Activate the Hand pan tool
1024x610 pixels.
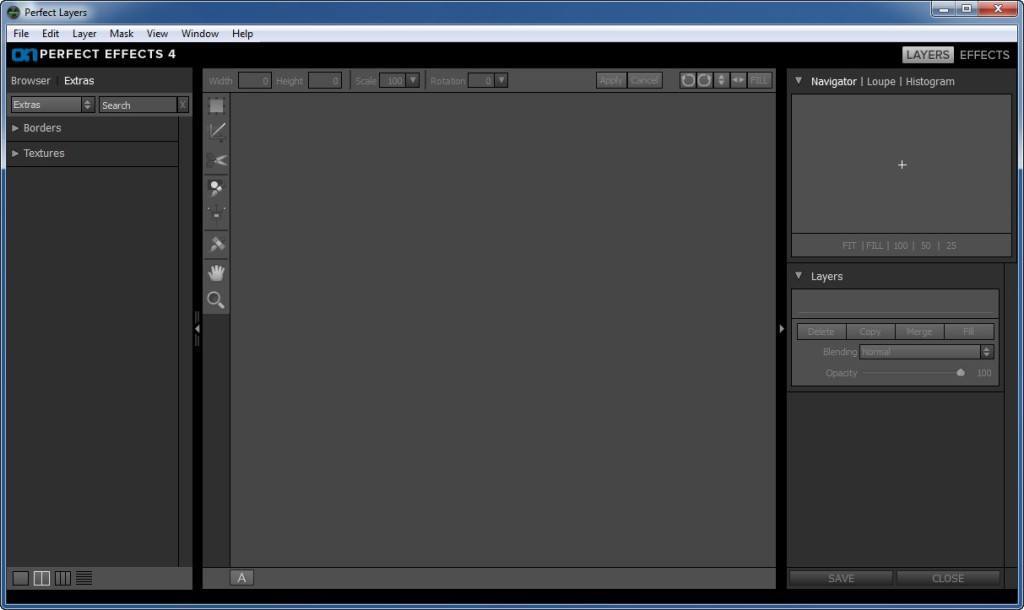point(216,272)
